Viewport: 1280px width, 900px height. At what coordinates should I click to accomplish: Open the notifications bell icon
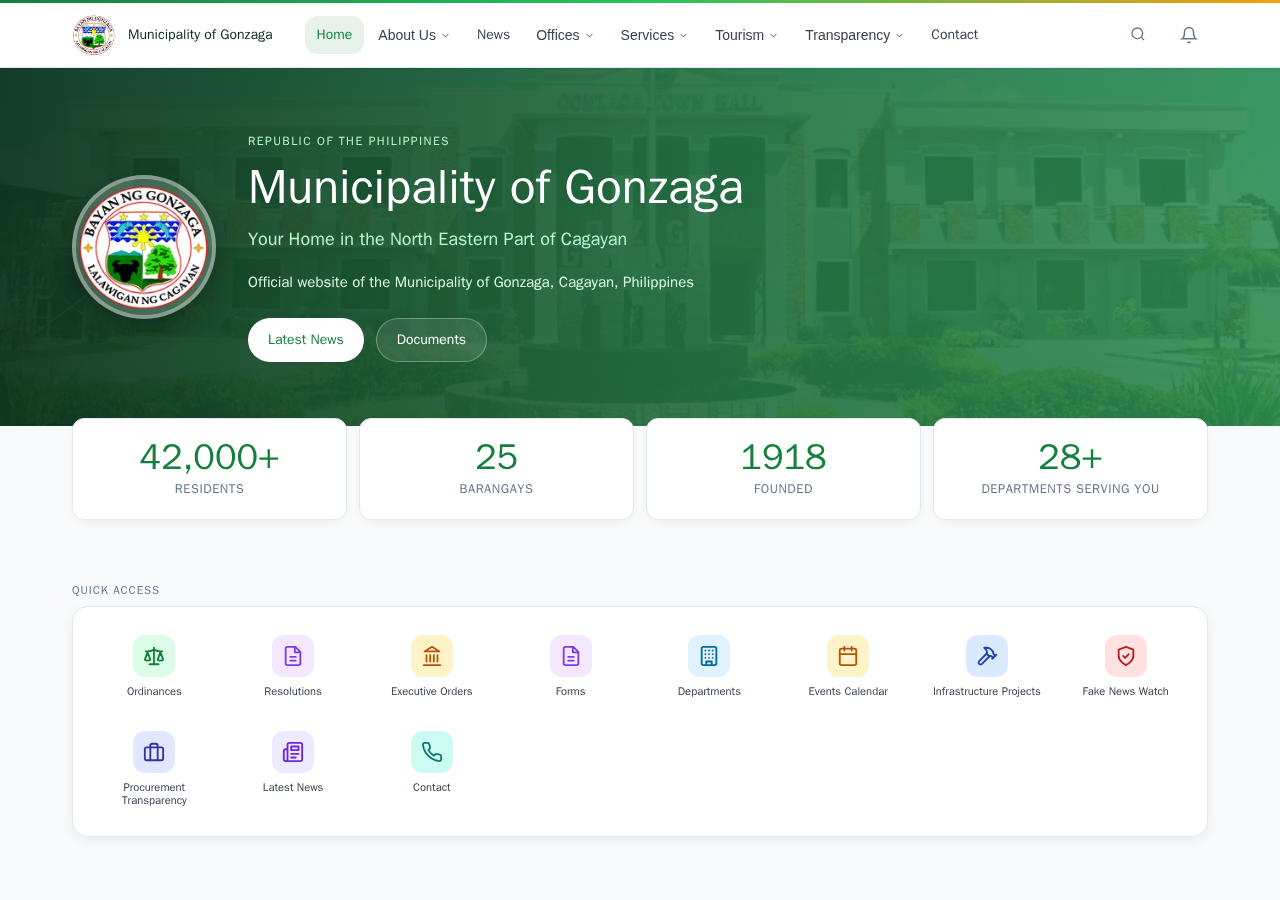1189,34
